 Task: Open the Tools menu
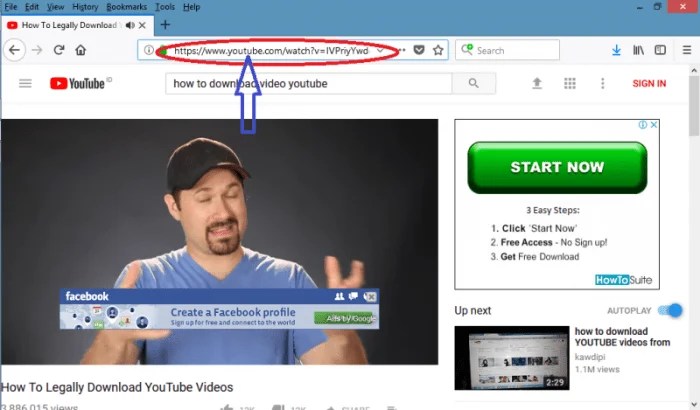pos(165,7)
